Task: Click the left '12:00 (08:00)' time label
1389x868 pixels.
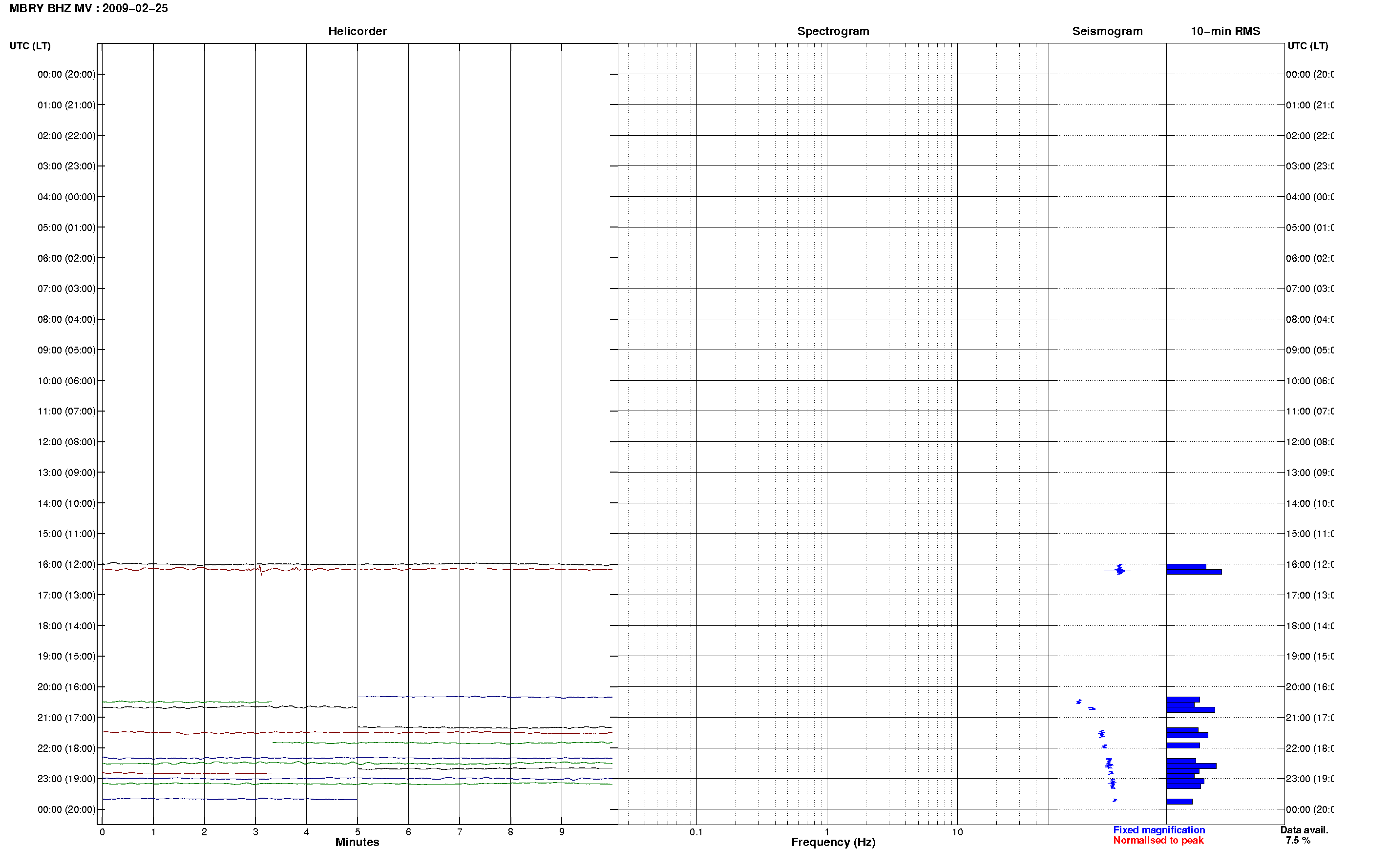Action: tap(66, 441)
